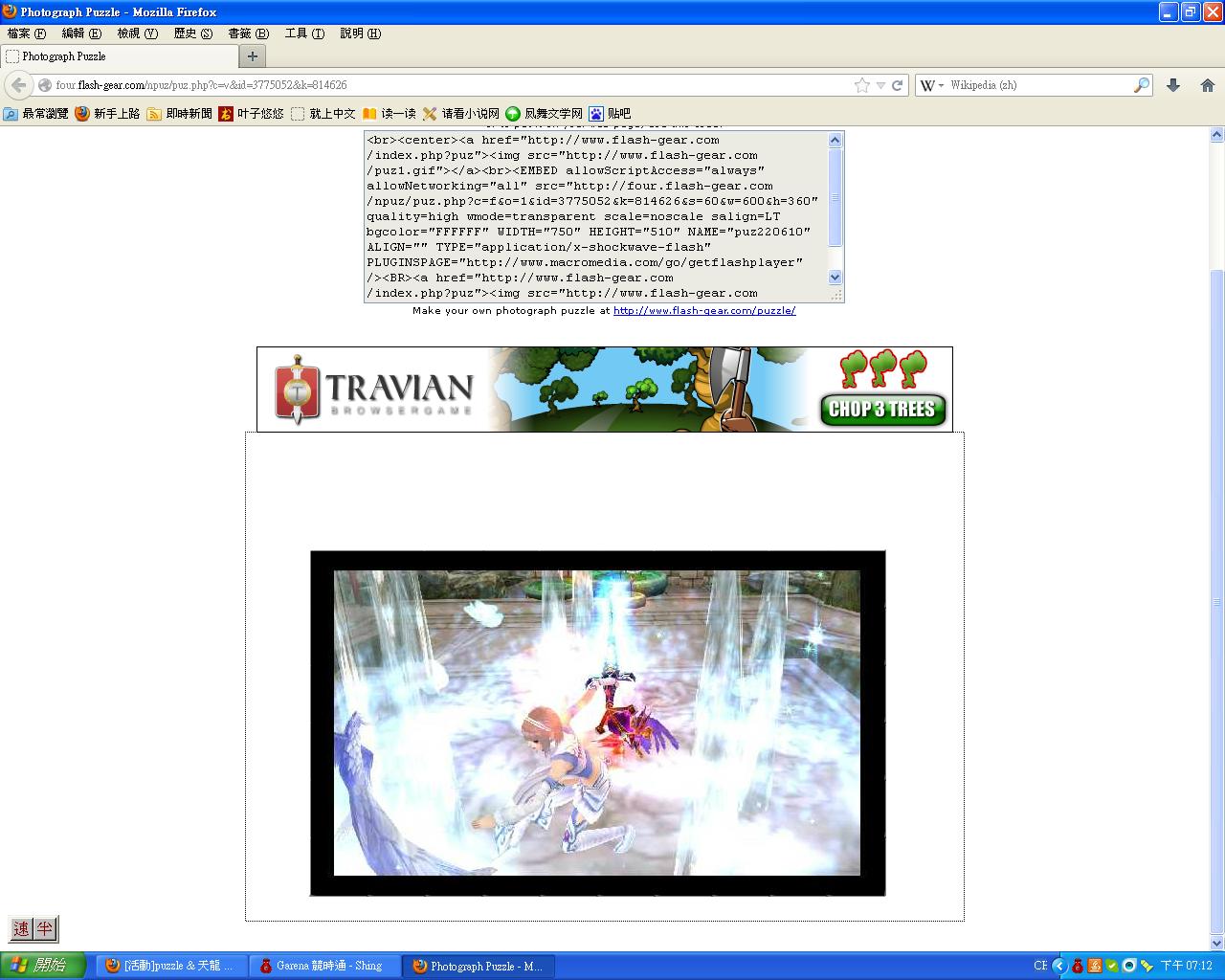This screenshot has height=980, width=1225.
Task: Click the Wikipedia search engine icon
Action: [x=927, y=85]
